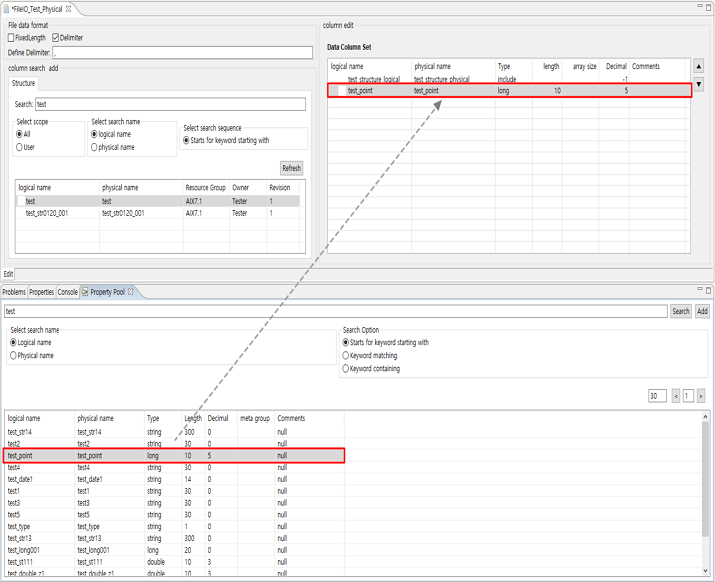The height and width of the screenshot is (582, 715).
Task: Go to previous page of Property Pool
Action: point(676,396)
